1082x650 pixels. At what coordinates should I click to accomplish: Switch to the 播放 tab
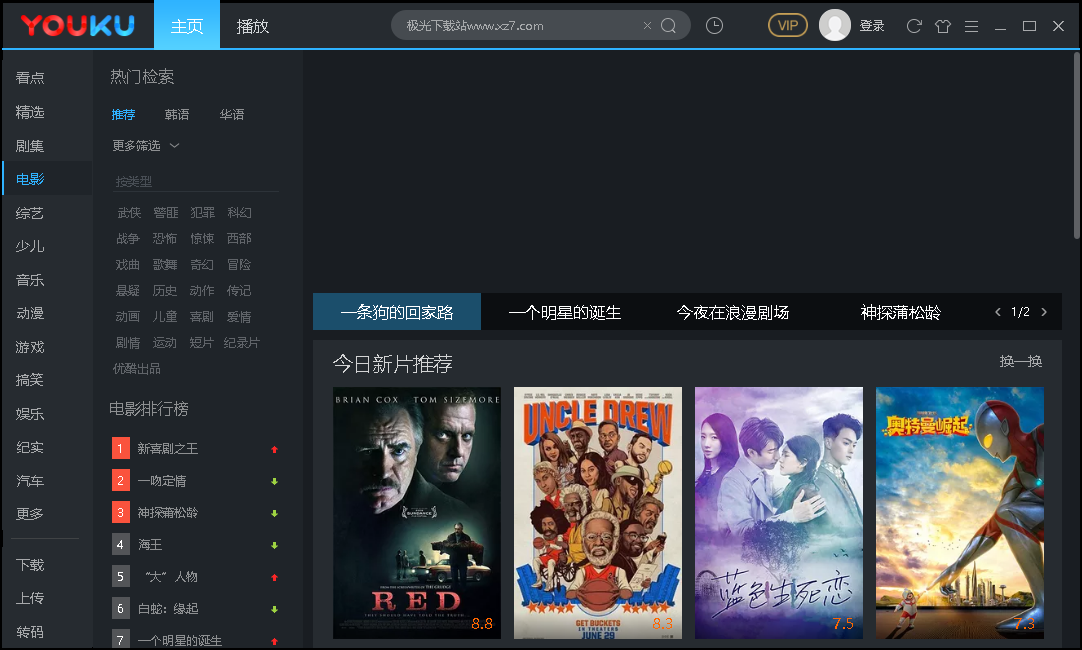pos(252,26)
